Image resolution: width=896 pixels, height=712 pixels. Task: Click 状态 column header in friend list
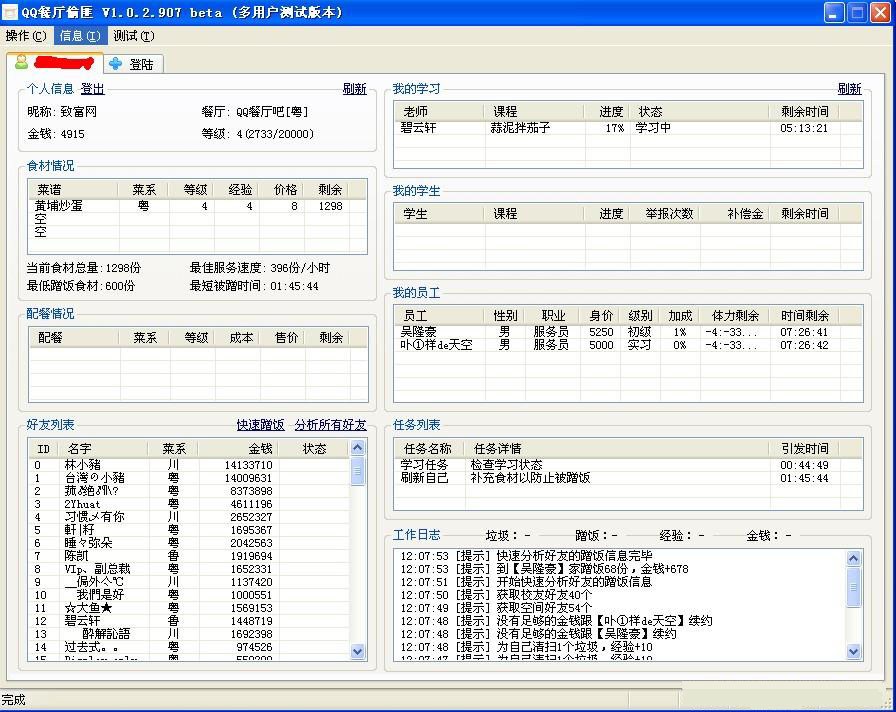tap(314, 449)
